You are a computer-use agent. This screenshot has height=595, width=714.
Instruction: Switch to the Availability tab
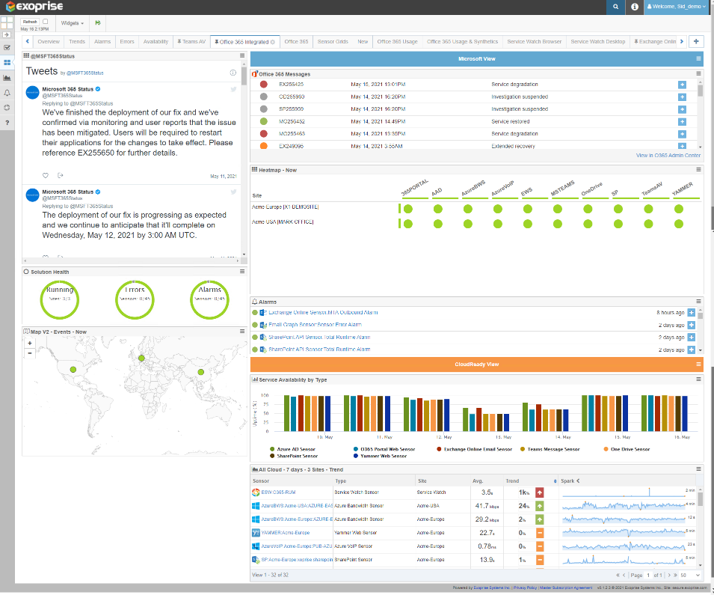click(156, 41)
